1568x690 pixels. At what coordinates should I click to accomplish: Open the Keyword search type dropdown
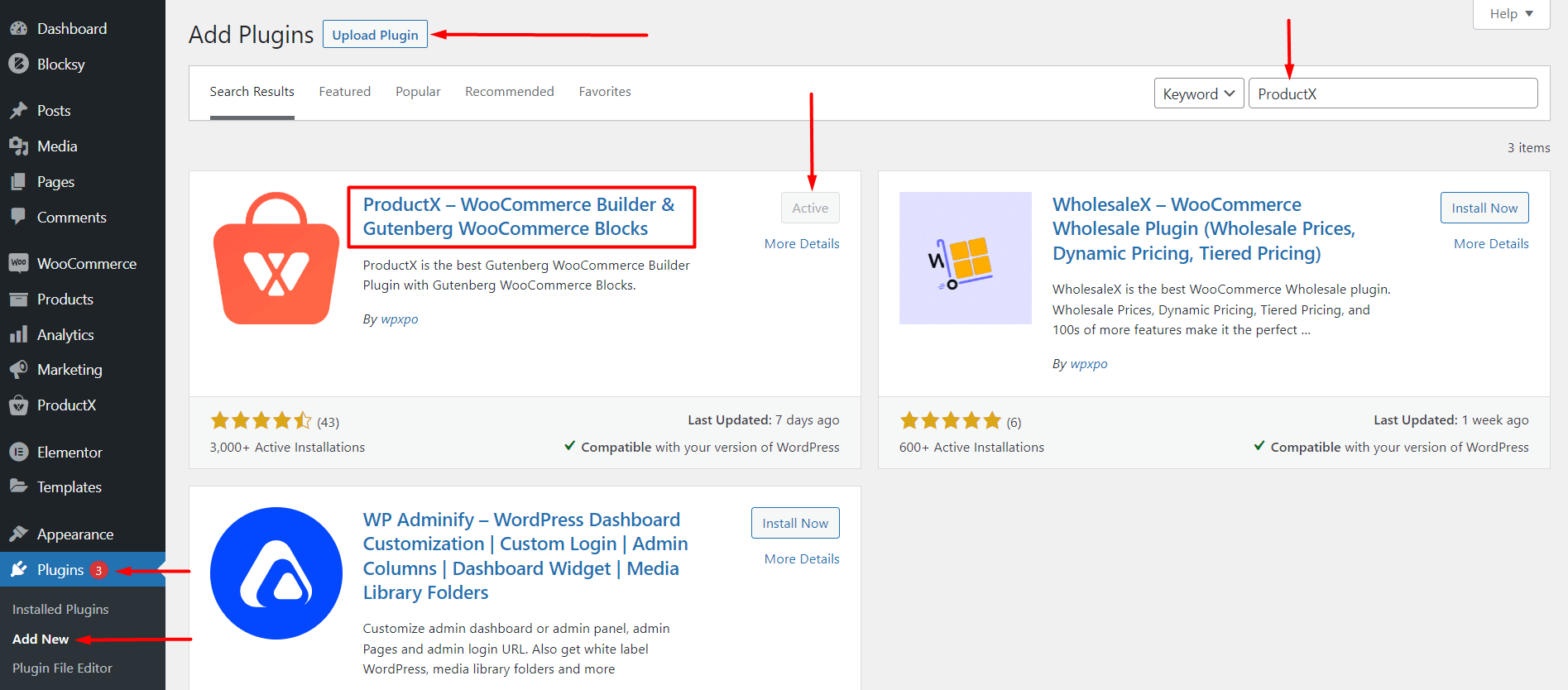[x=1199, y=93]
